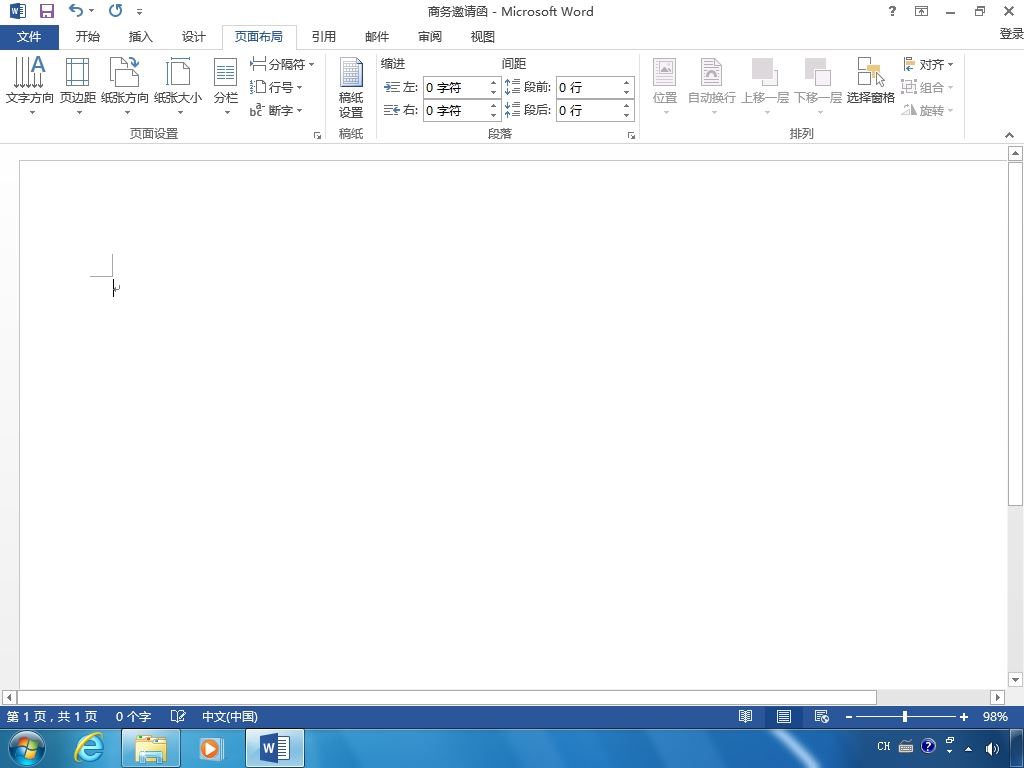The width and height of the screenshot is (1024, 768).
Task: Click the Word taskbar button
Action: coord(275,748)
